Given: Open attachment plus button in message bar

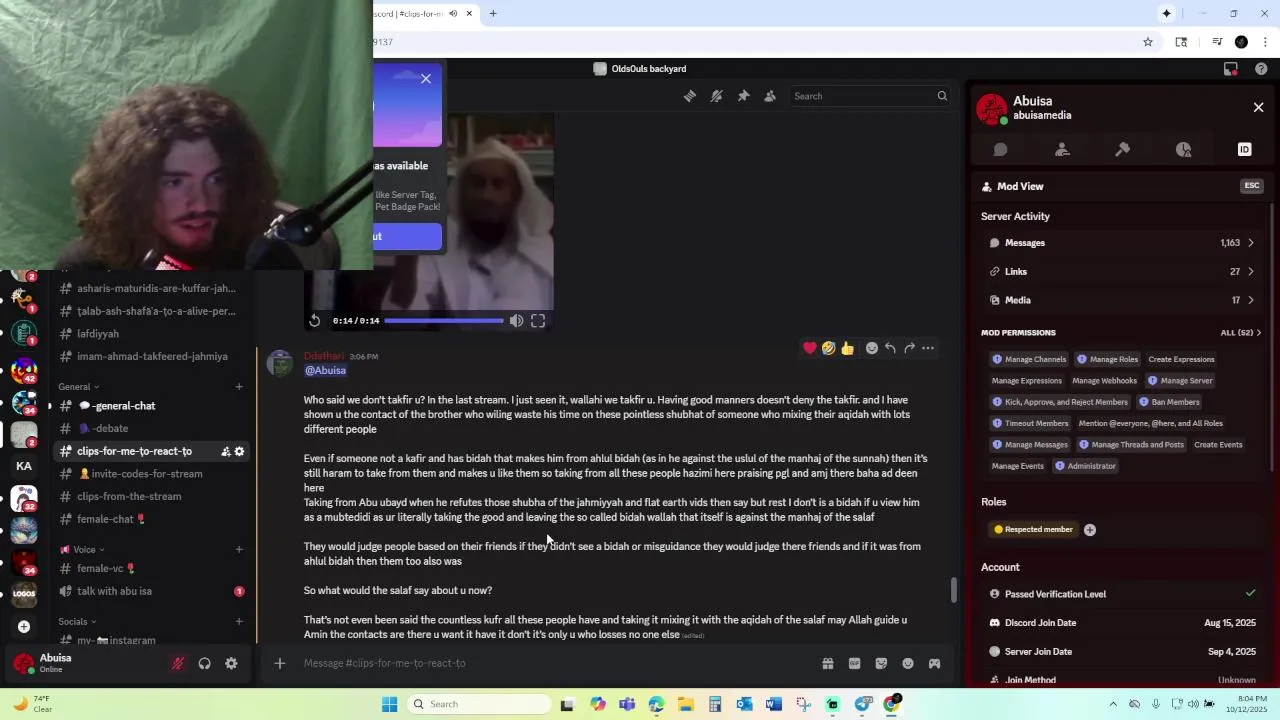Looking at the screenshot, I should pos(280,663).
